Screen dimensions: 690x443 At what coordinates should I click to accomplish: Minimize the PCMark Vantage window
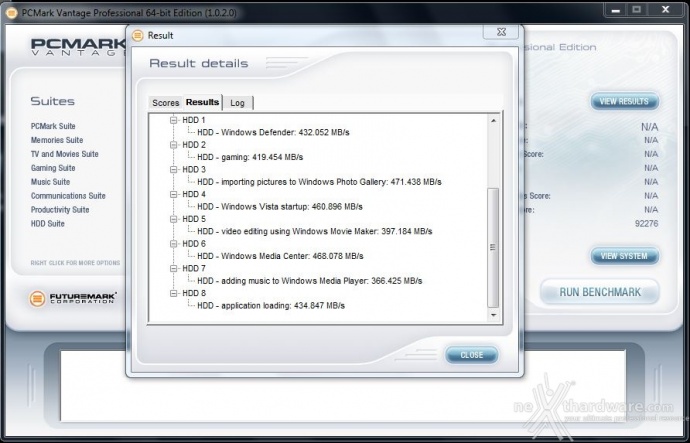point(616,10)
